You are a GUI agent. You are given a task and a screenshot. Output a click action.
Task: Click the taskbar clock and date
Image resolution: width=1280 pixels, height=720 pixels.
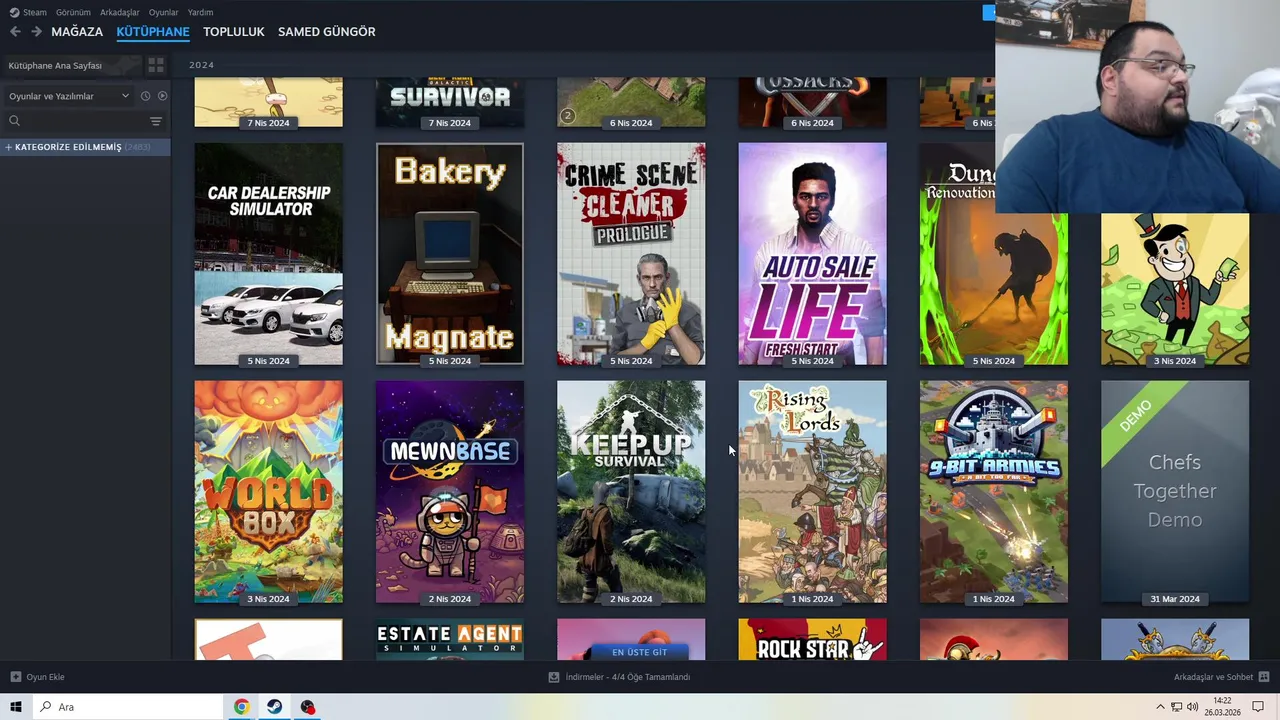coord(1222,707)
